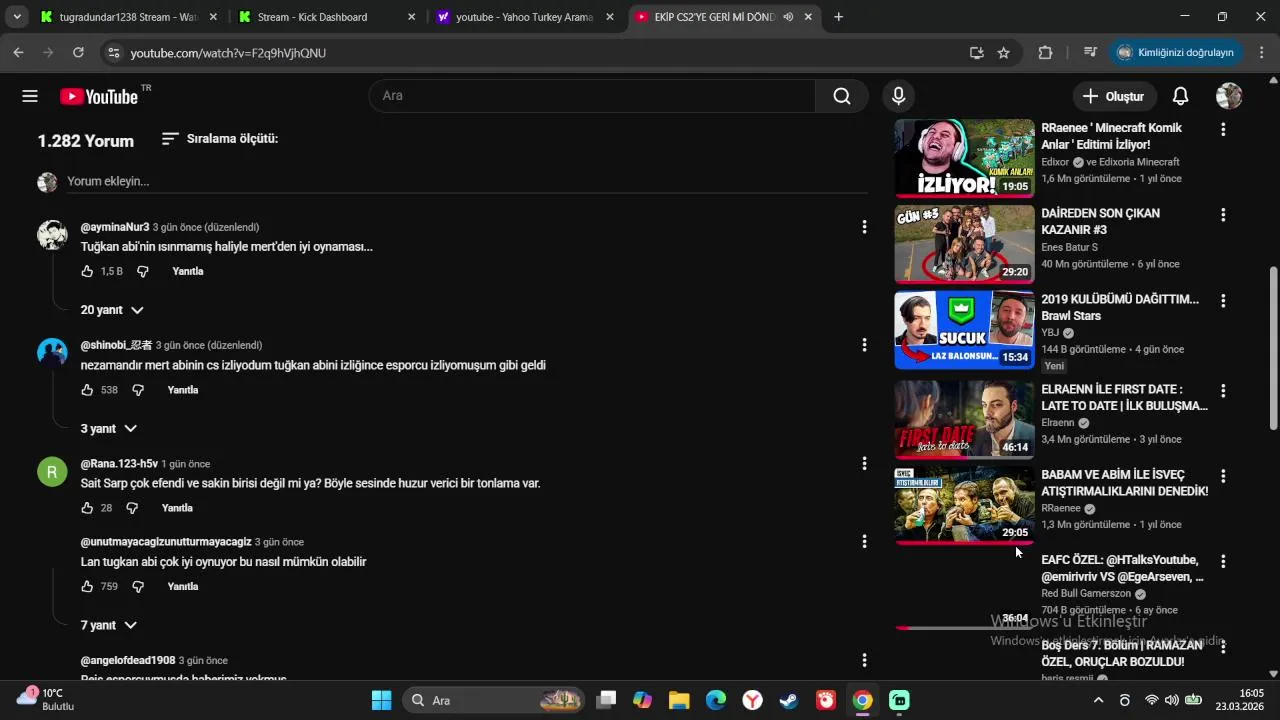The height and width of the screenshot is (720, 1280).
Task: Open options for @unutmayacagizunutturmayacagiz's comment
Action: tap(864, 541)
